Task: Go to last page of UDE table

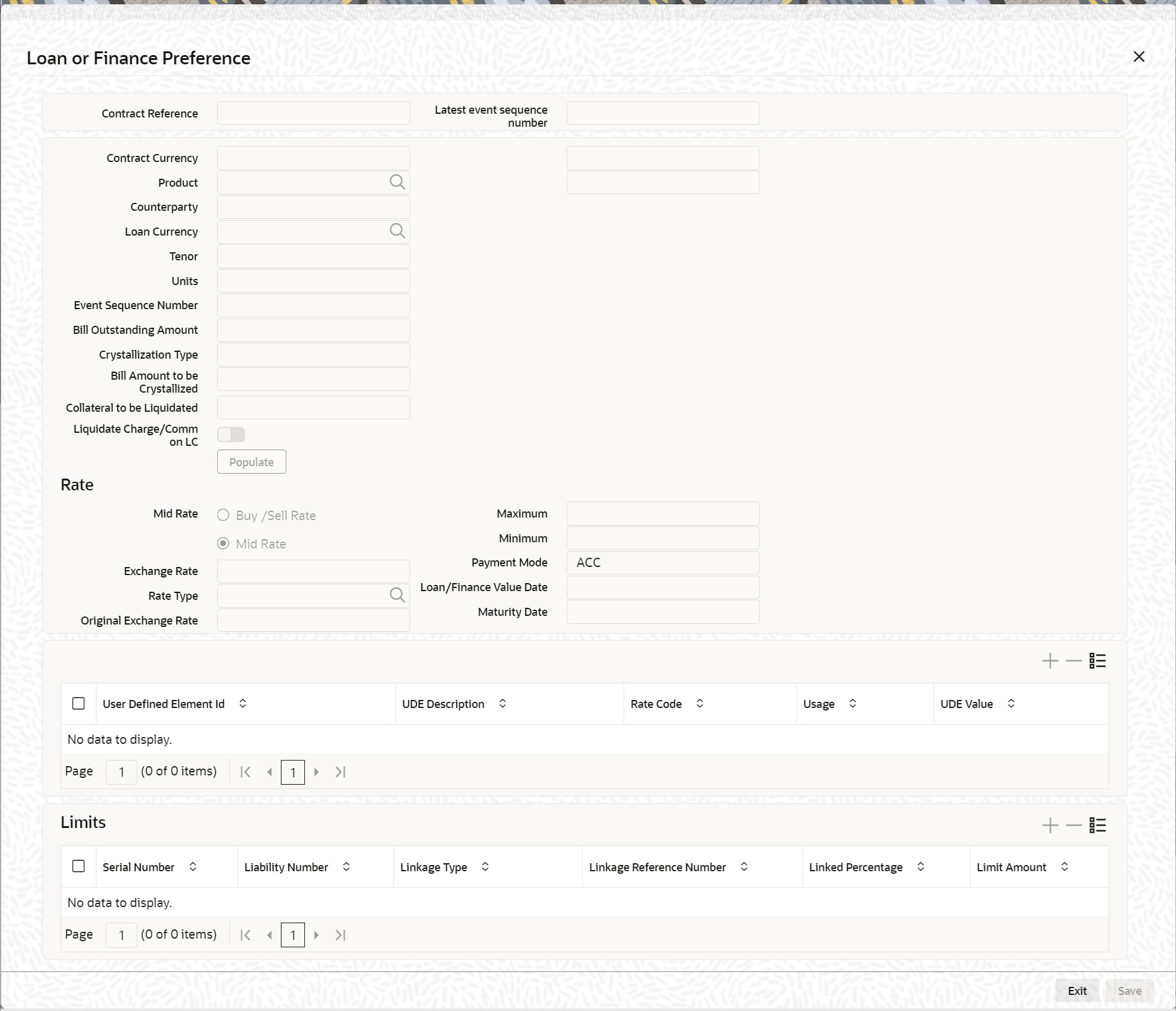Action: click(x=340, y=772)
